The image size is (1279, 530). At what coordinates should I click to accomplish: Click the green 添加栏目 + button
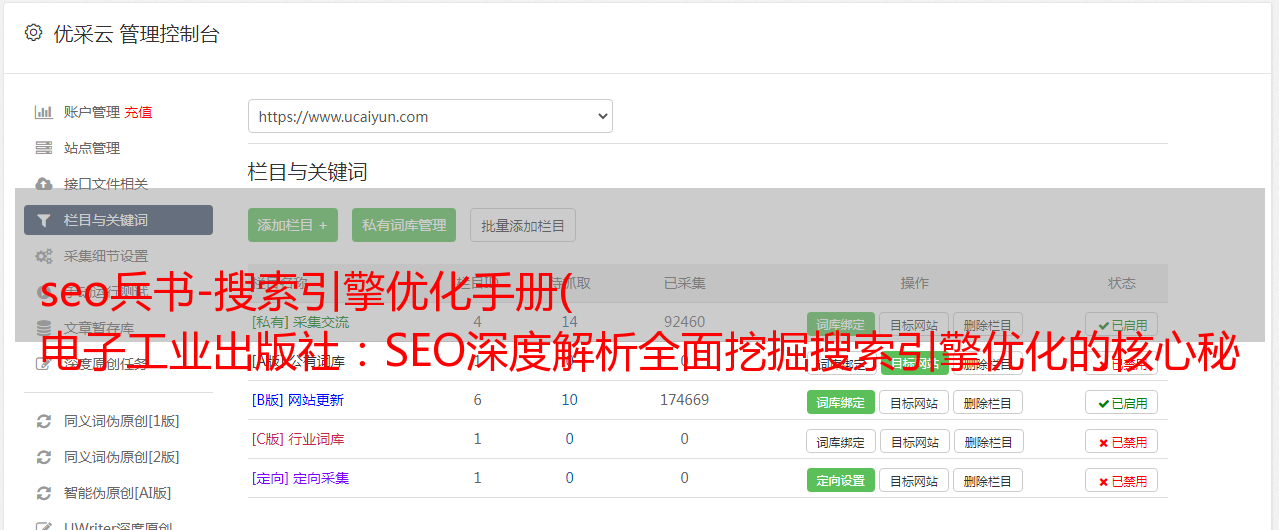293,225
